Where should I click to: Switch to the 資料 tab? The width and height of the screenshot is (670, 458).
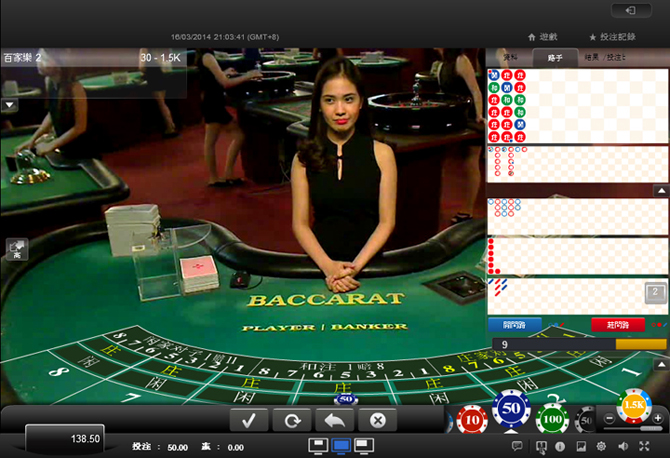510,57
